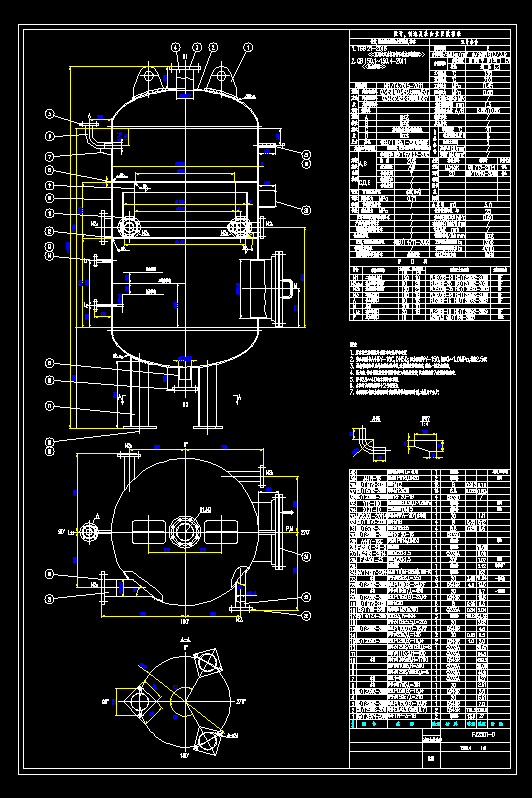532x798 pixels.
Task: Select the lower-right support leg pad in section A-A
Action: point(207,741)
